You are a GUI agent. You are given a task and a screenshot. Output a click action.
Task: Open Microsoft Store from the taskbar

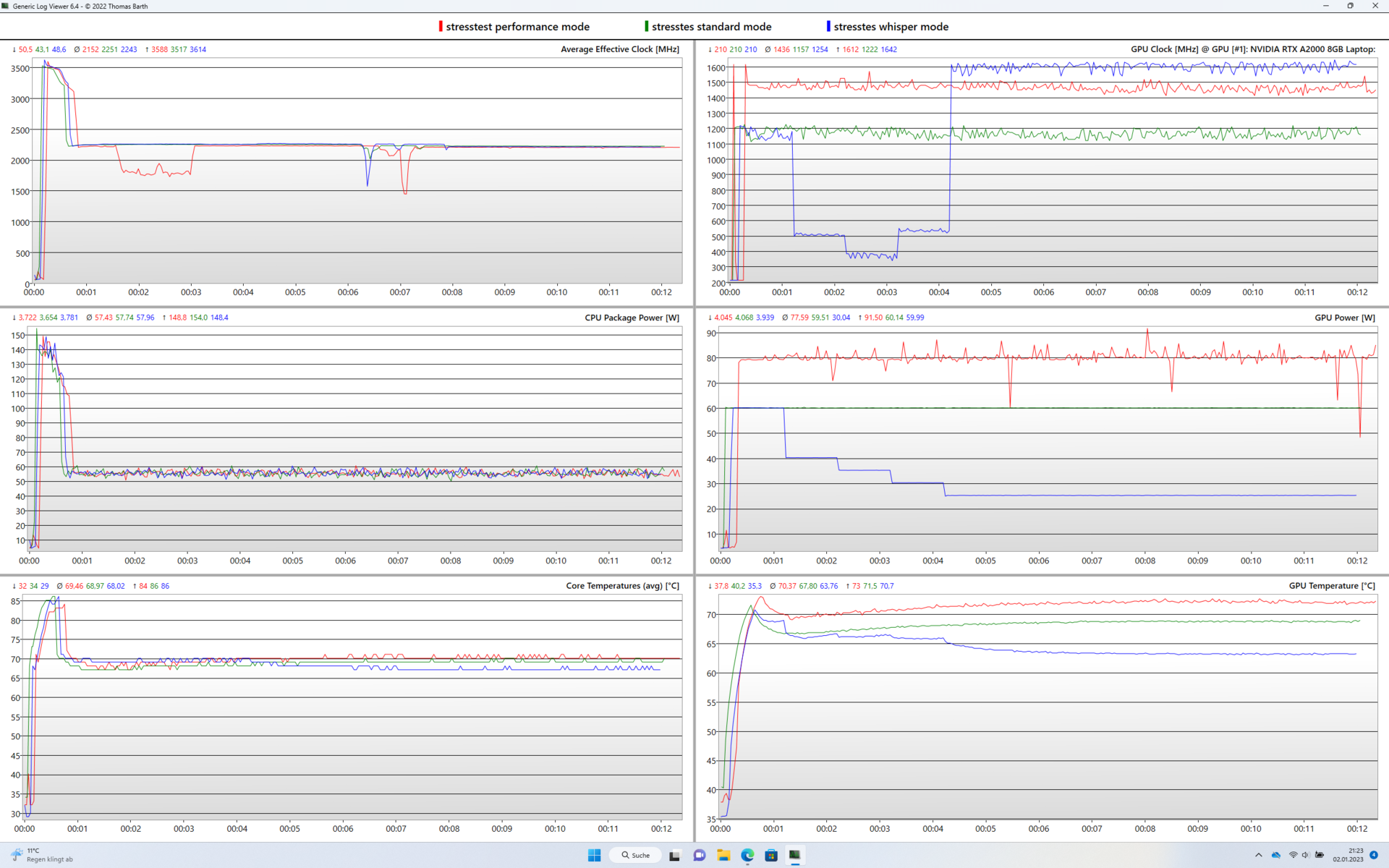coord(771,855)
